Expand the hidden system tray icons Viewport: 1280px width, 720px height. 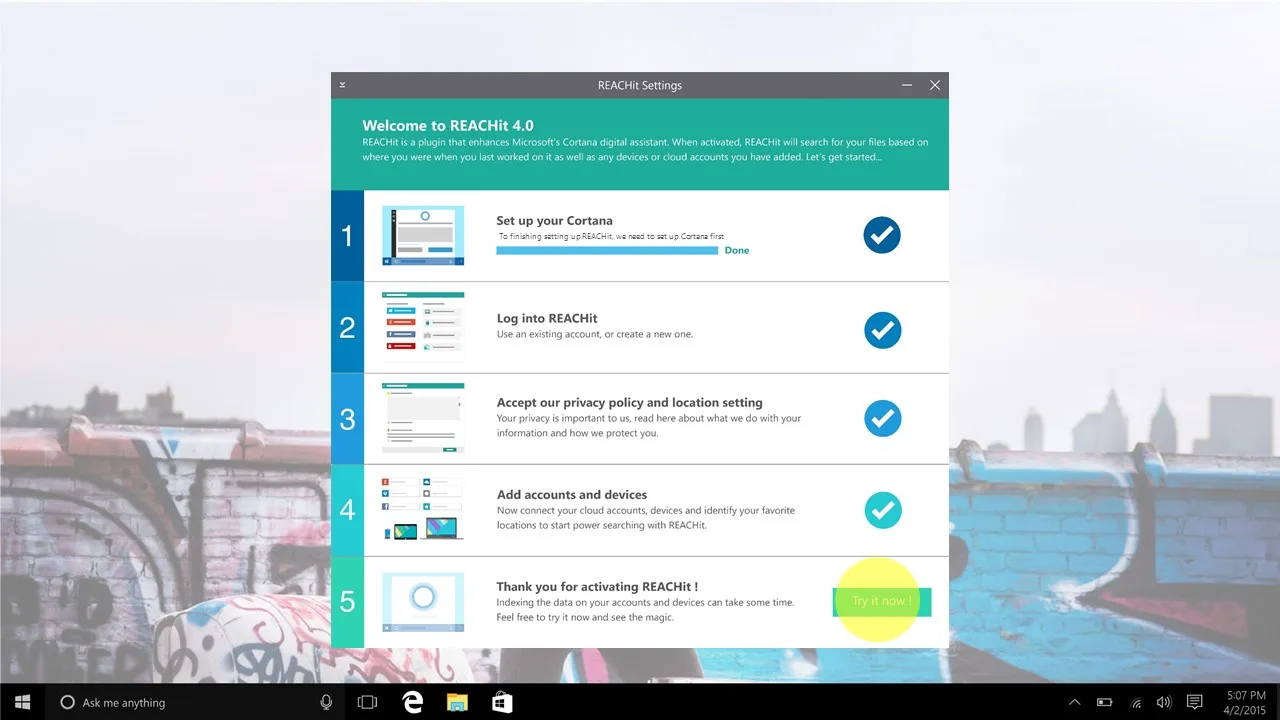[1075, 702]
